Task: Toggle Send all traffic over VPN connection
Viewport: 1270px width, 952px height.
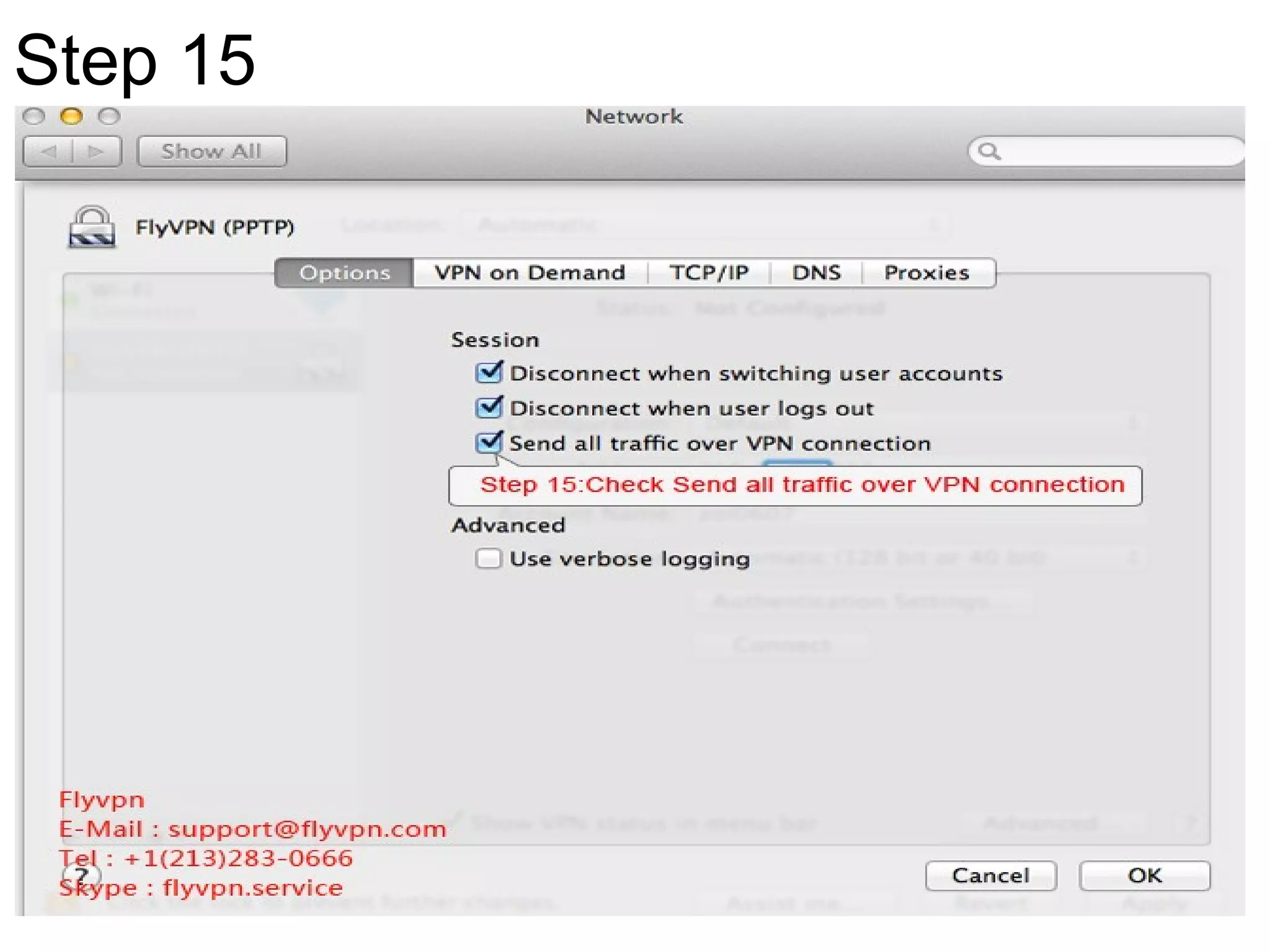Action: tap(489, 443)
